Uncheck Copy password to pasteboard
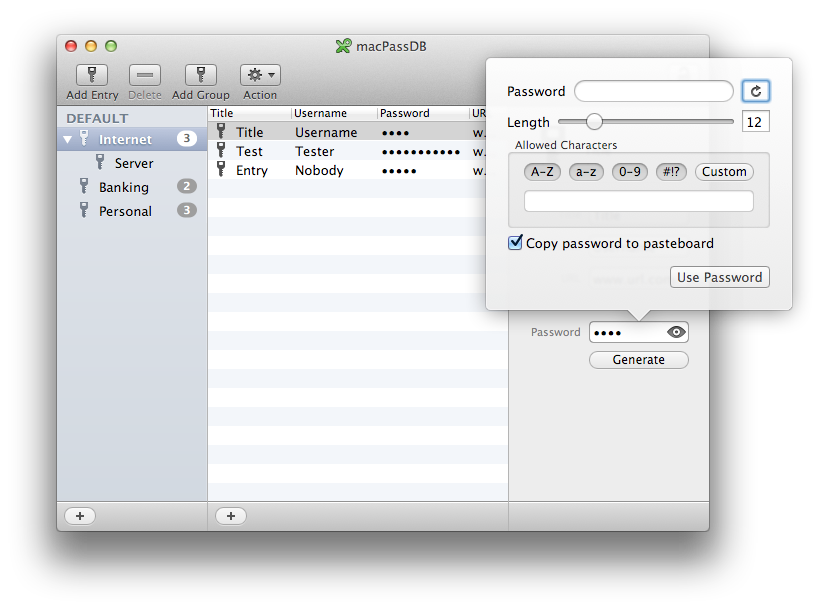The height and width of the screenshot is (610, 829). (516, 243)
